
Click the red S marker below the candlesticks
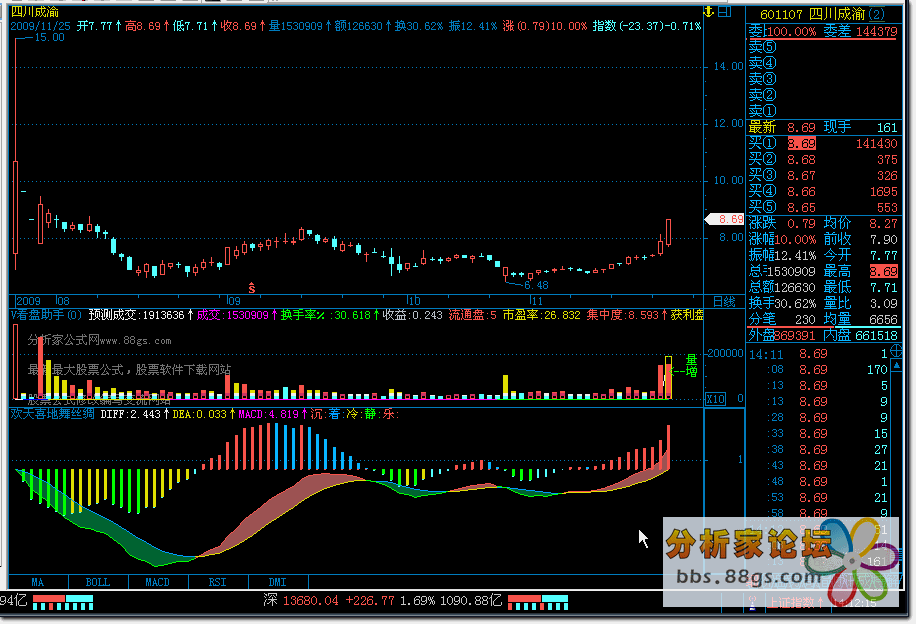click(251, 287)
